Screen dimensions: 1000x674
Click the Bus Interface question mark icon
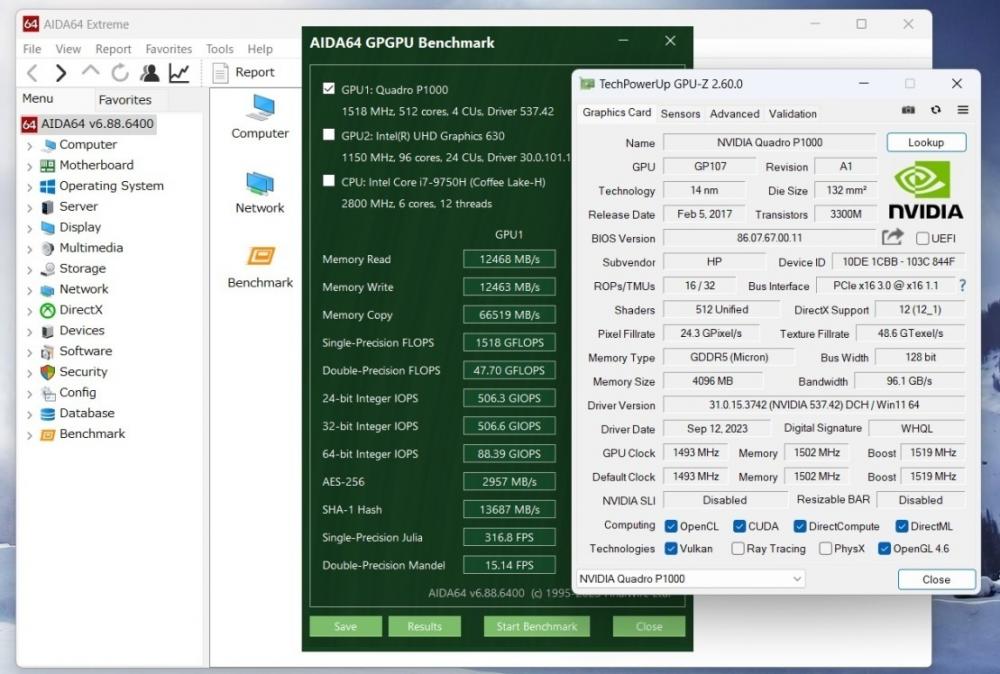962,286
